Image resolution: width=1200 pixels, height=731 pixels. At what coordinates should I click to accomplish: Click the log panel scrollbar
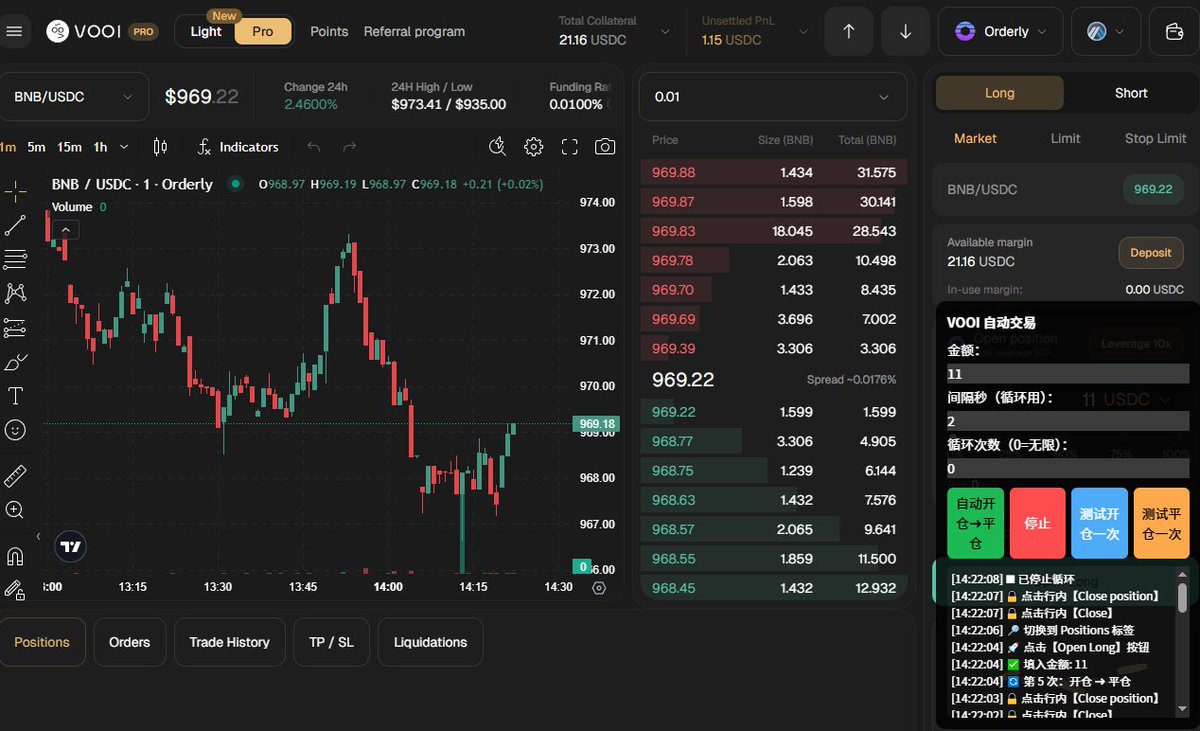pos(1182,597)
